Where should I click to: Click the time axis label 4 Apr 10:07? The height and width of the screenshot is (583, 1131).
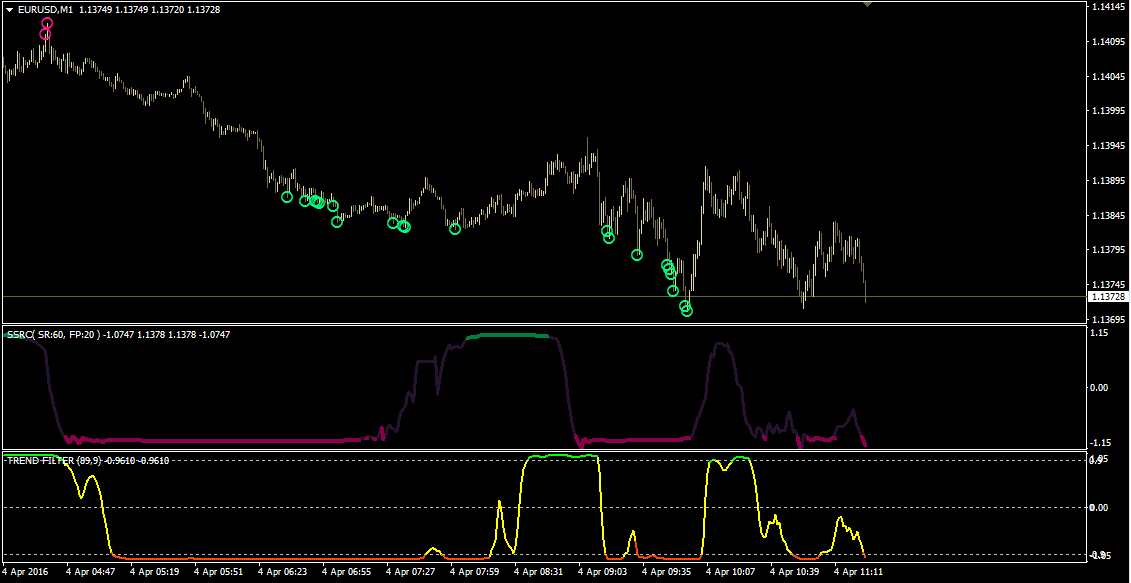pos(731,571)
